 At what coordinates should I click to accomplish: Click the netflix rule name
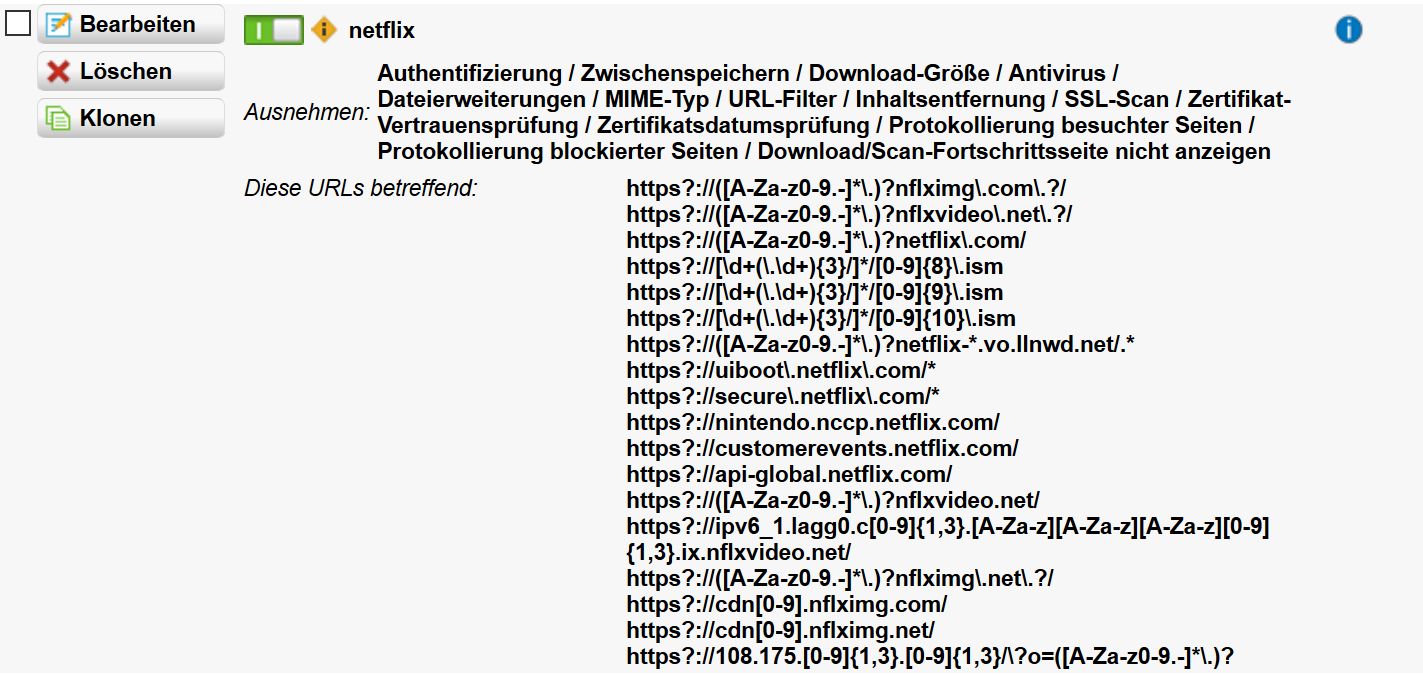(381, 31)
